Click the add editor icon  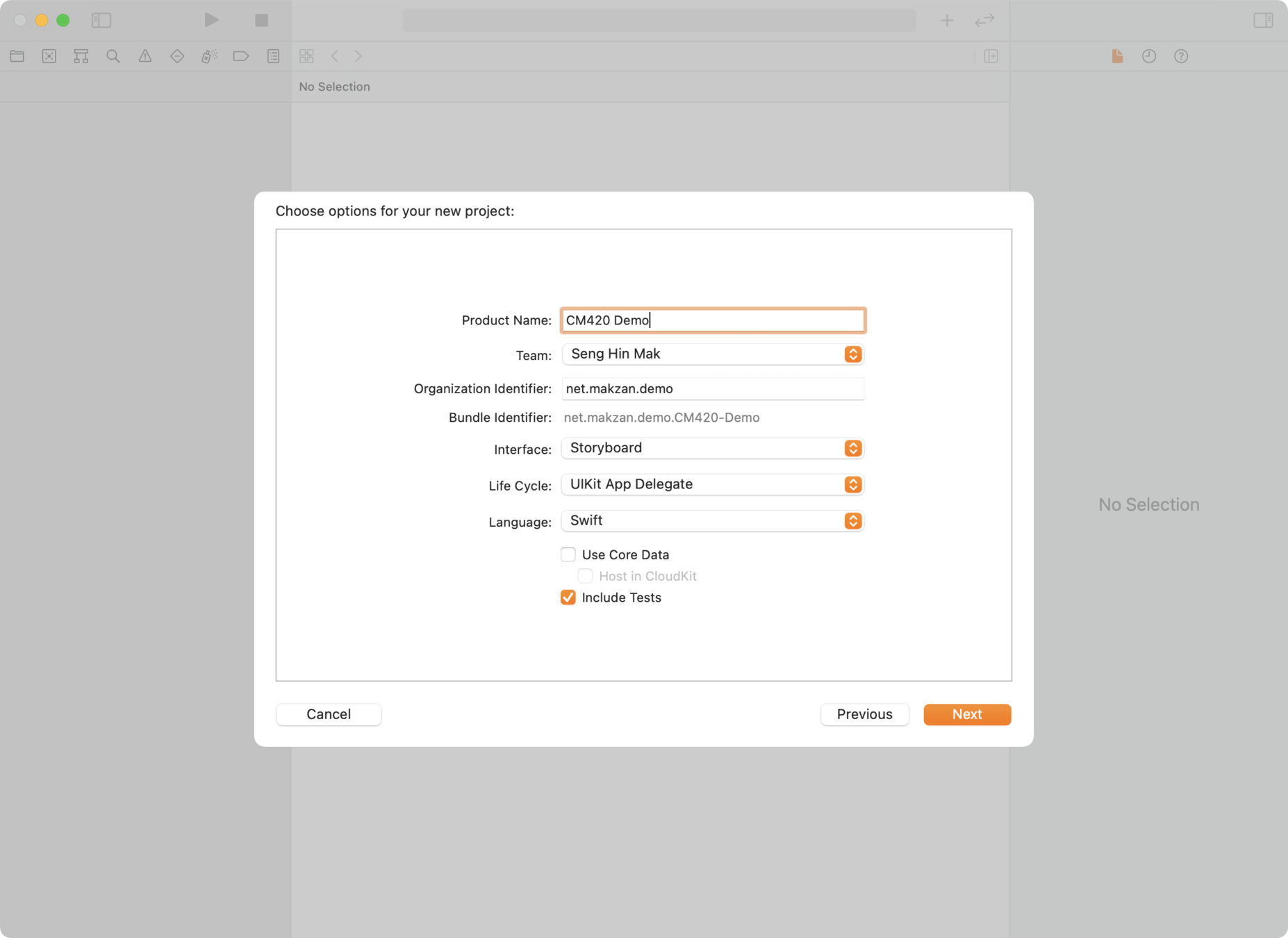coord(991,56)
